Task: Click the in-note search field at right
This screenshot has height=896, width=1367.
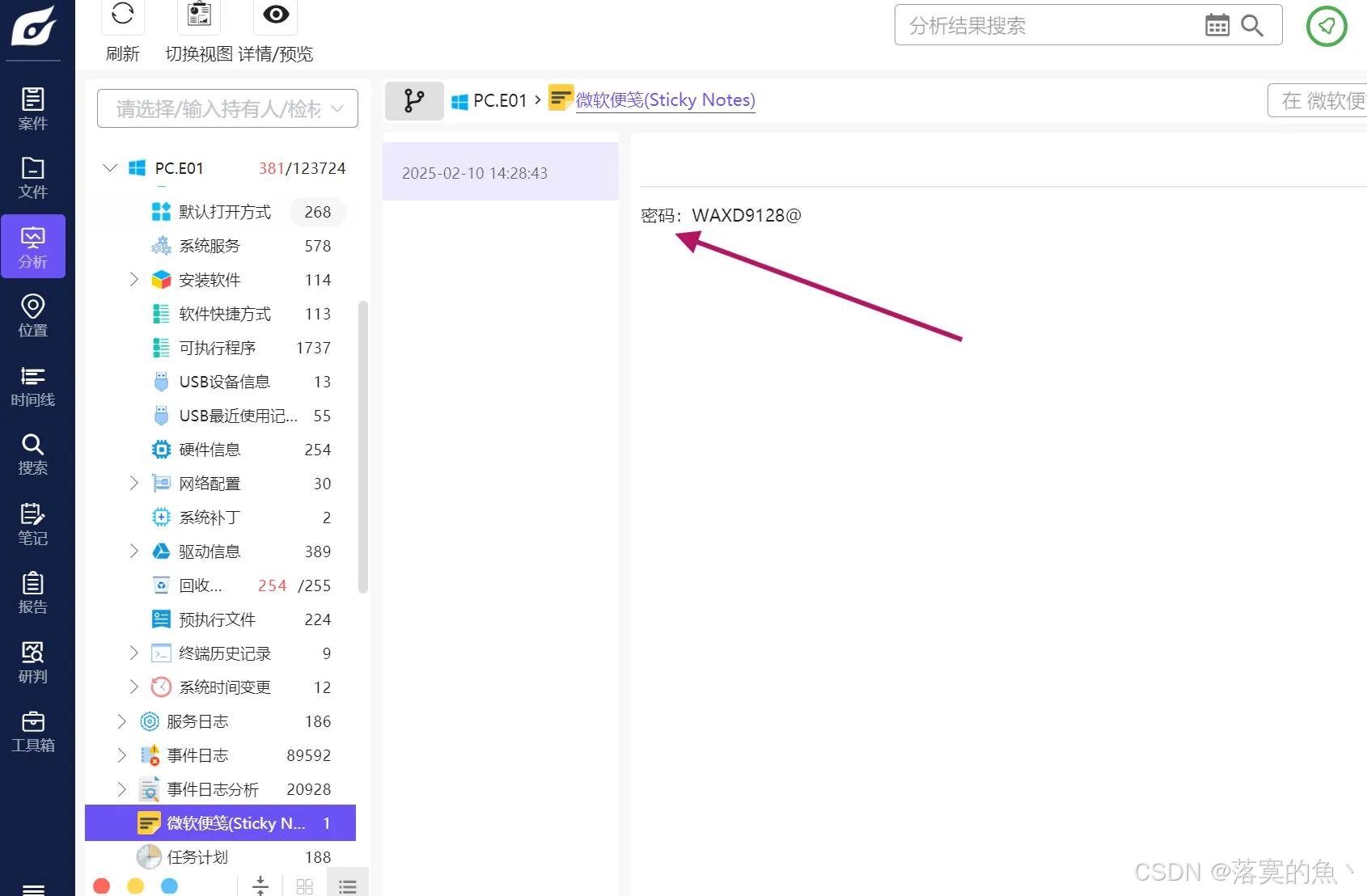Action: tap(1318, 100)
